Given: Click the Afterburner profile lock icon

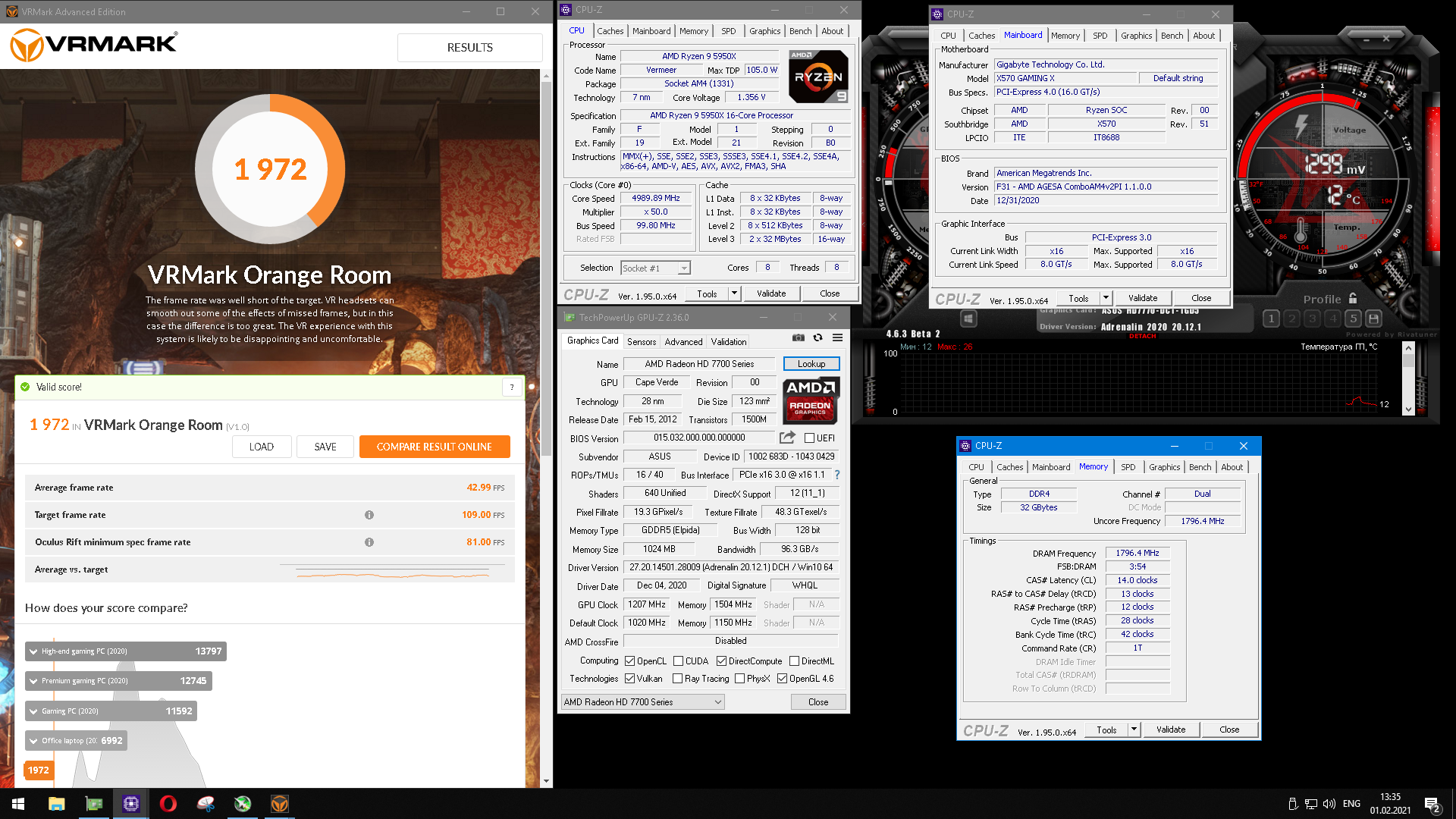Looking at the screenshot, I should click(x=1353, y=298).
